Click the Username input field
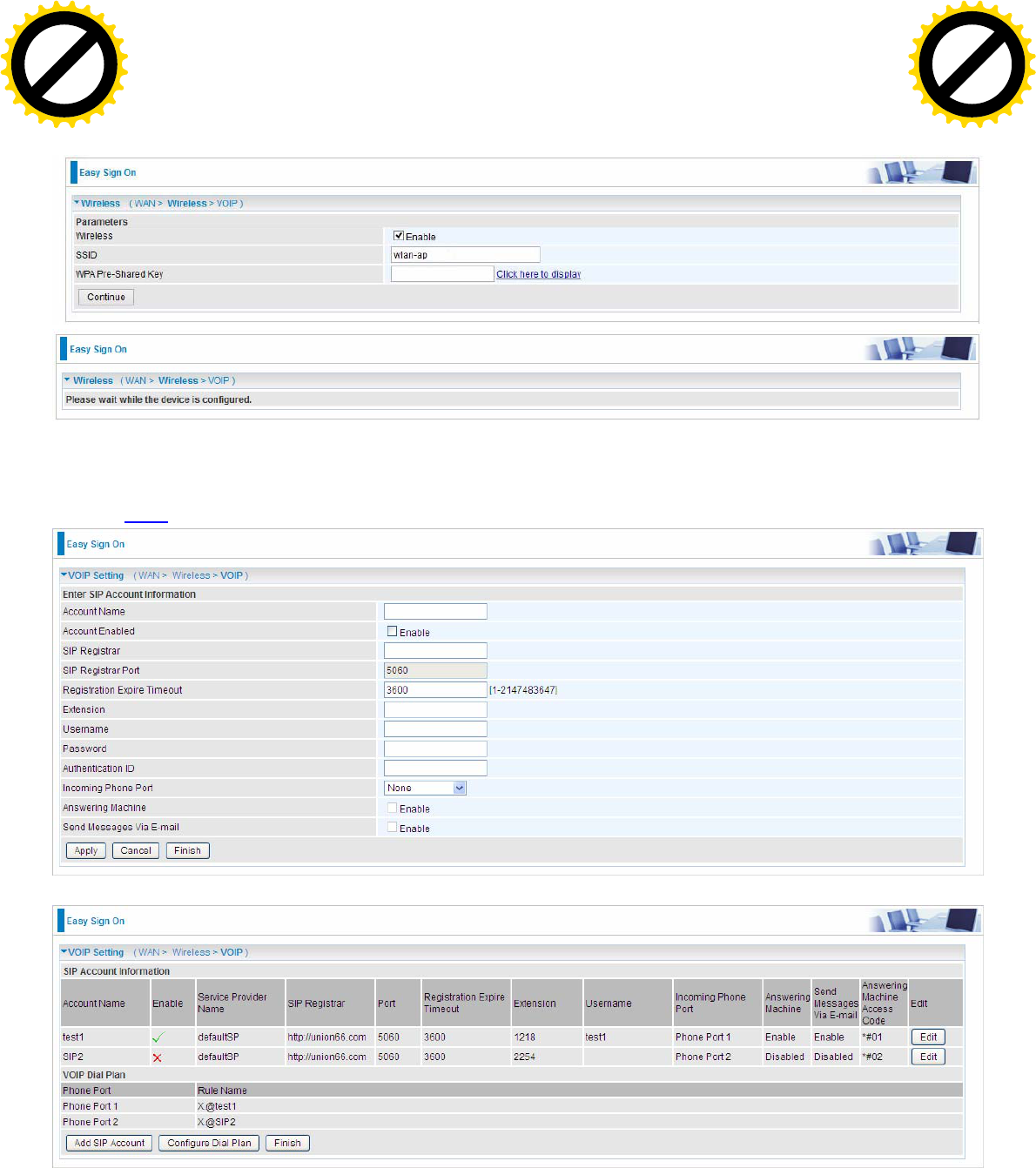 435,729
